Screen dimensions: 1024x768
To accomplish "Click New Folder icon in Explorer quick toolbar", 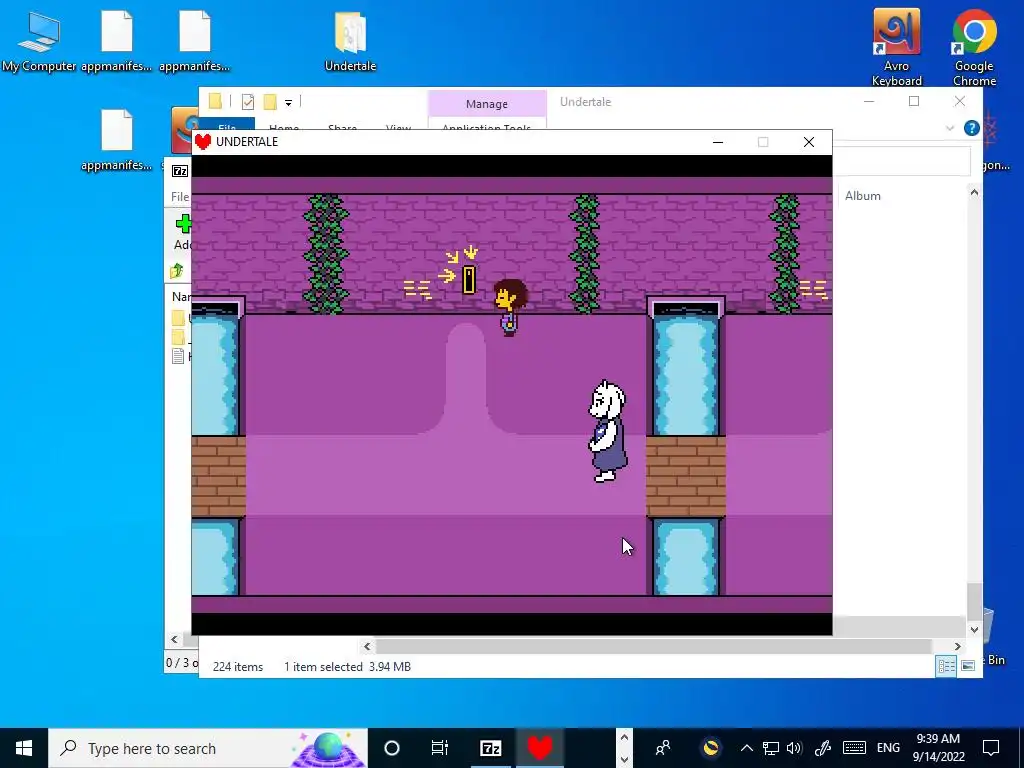I will pos(270,102).
